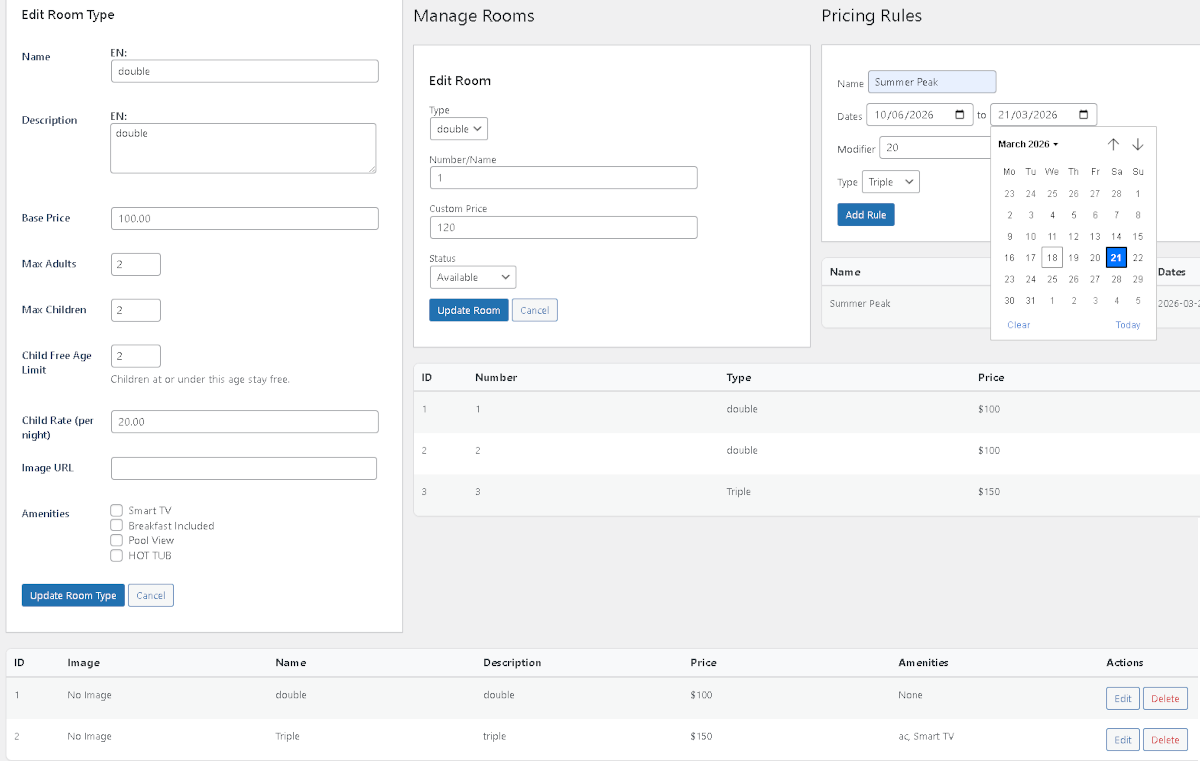Delete the double room type
The height and width of the screenshot is (761, 1200).
pyautogui.click(x=1165, y=698)
